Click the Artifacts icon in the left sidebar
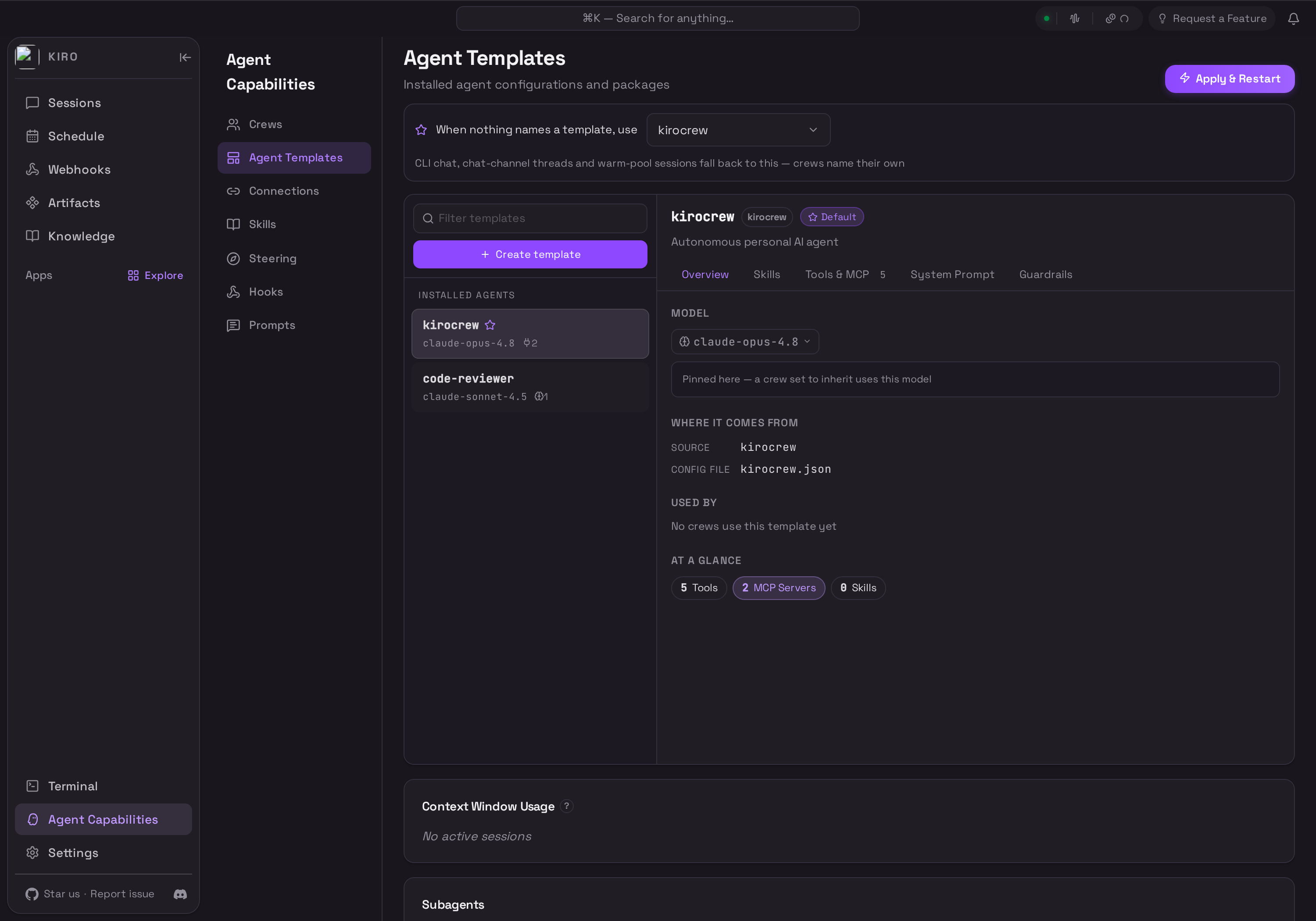This screenshot has height=921, width=1316. [32, 203]
